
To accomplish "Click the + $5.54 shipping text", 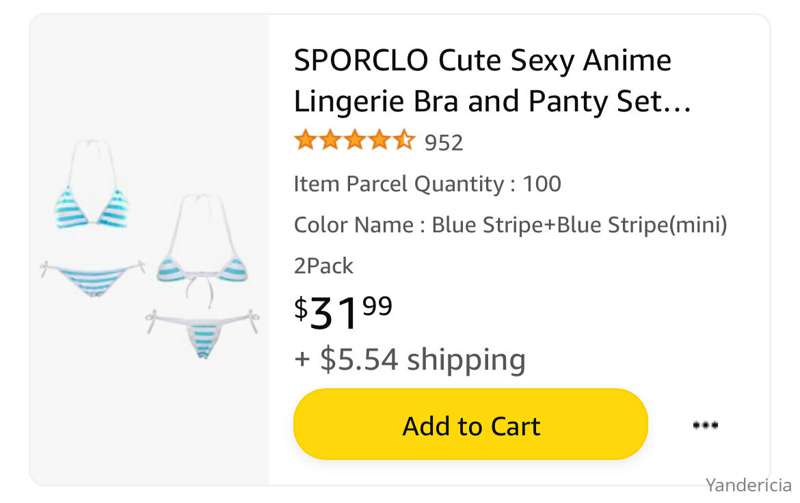I will (x=410, y=360).
